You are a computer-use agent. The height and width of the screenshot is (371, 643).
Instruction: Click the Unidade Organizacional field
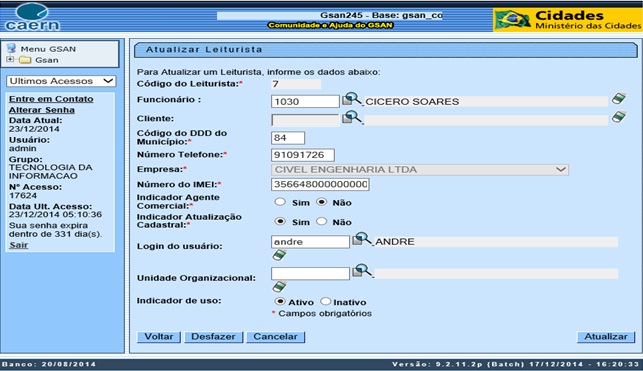tap(310, 273)
